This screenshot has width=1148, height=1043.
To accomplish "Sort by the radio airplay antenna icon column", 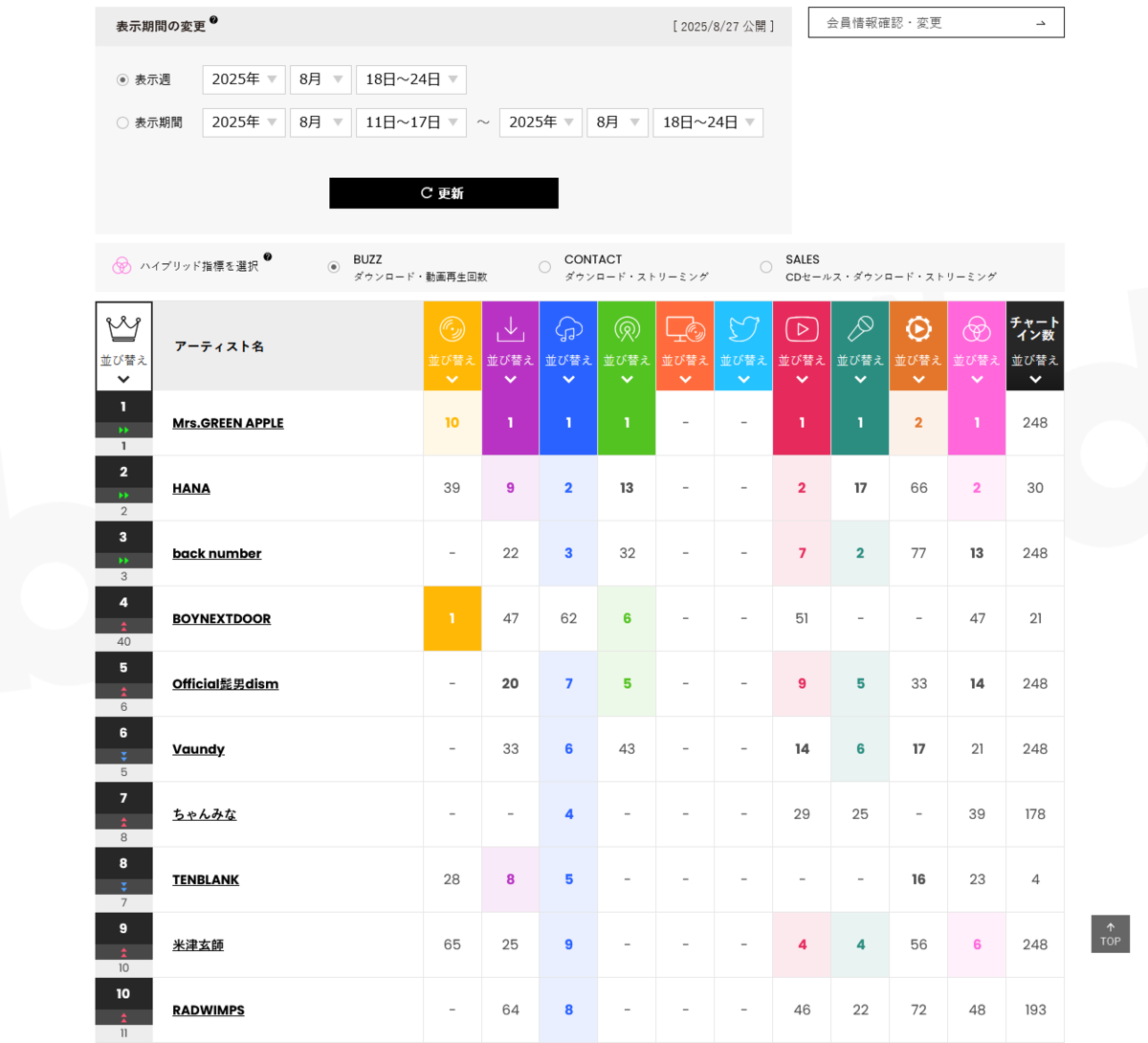I will (627, 346).
